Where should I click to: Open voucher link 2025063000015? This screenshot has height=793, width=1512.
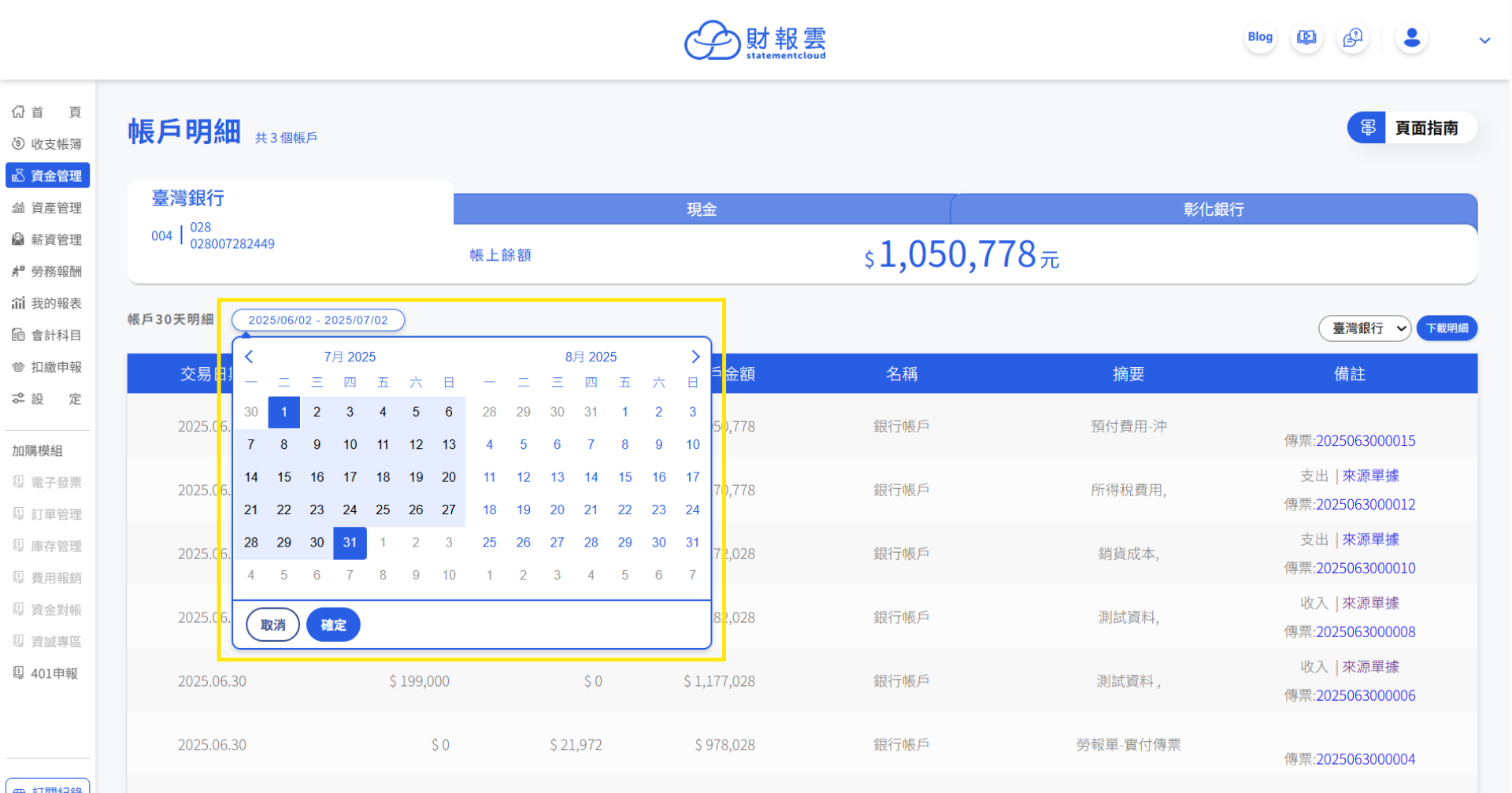(1366, 441)
